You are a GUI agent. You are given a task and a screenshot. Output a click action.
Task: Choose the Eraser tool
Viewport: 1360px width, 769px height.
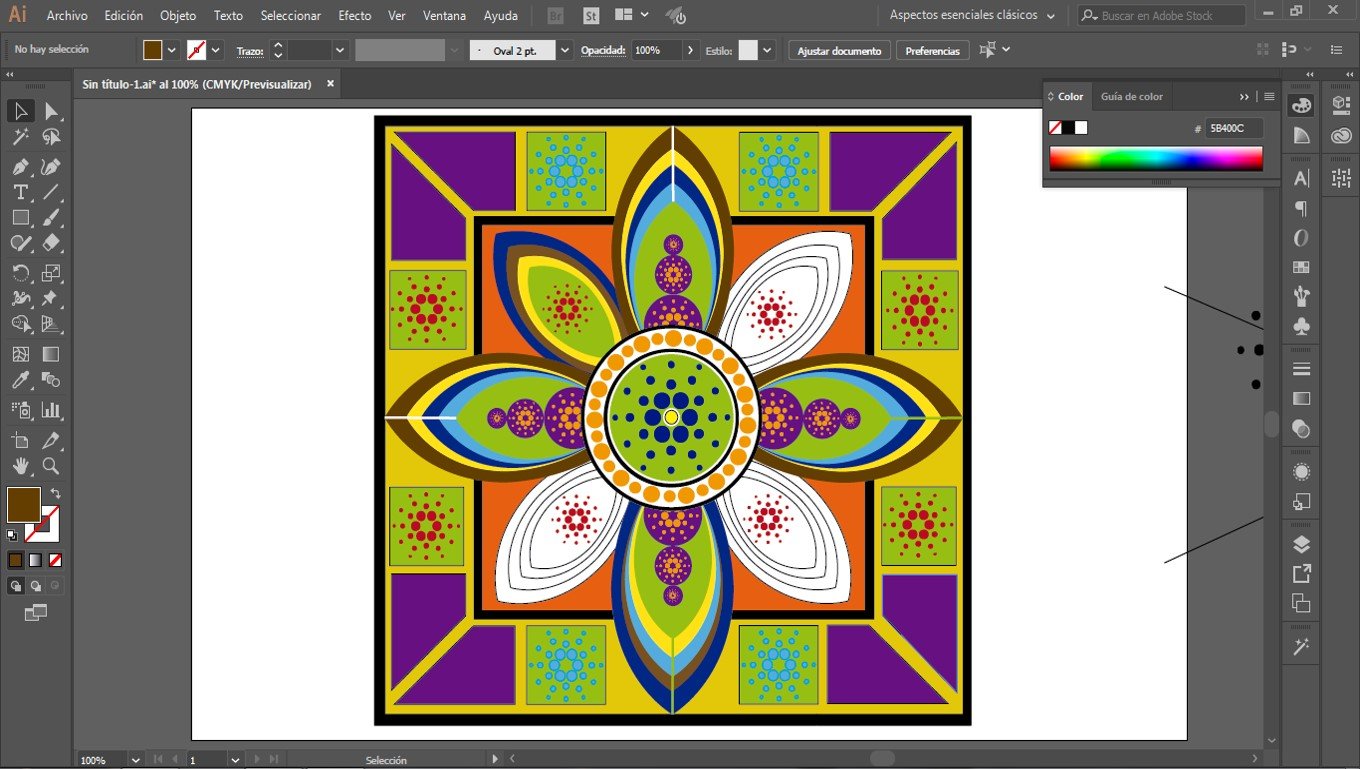pos(51,243)
